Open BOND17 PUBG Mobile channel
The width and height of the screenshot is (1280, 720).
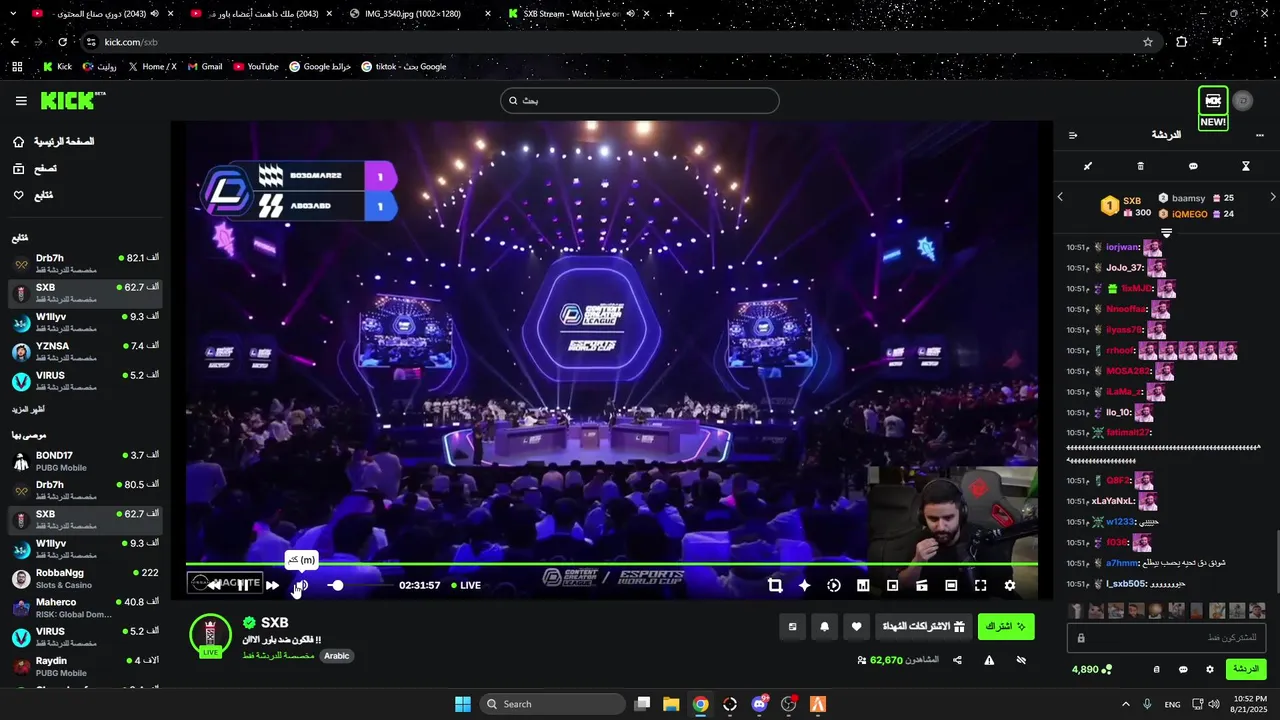pyautogui.click(x=85, y=461)
